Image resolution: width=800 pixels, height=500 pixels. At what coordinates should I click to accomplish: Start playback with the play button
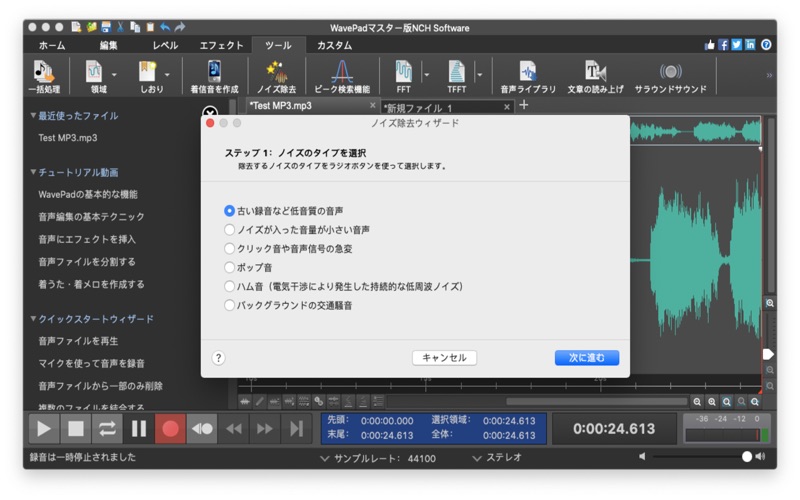[44, 429]
